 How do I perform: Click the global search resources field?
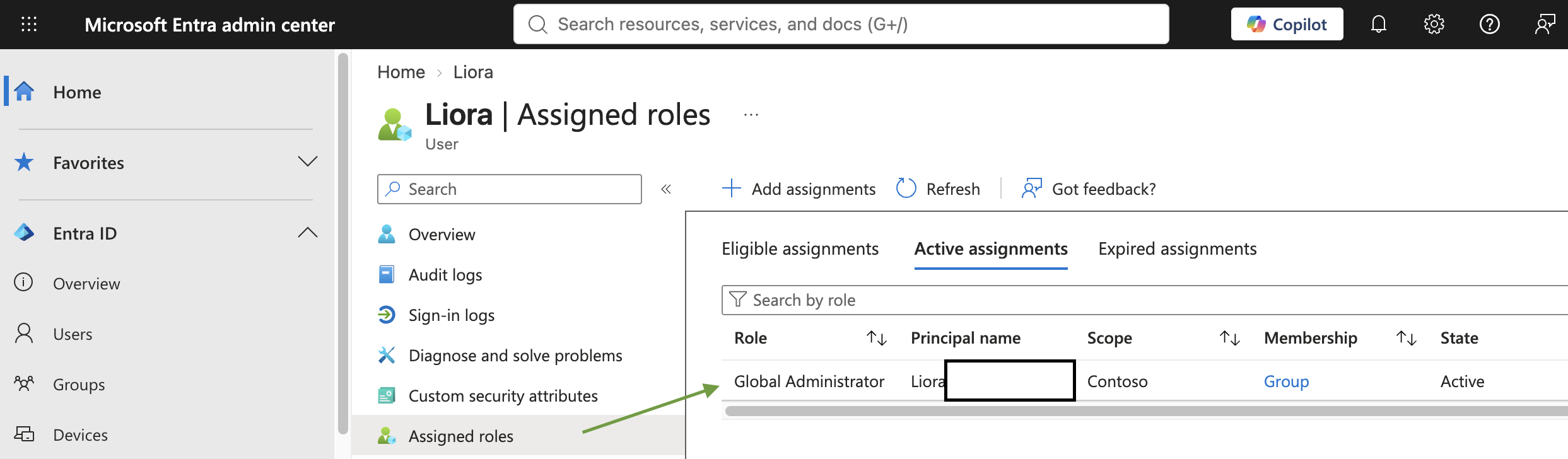coord(841,25)
